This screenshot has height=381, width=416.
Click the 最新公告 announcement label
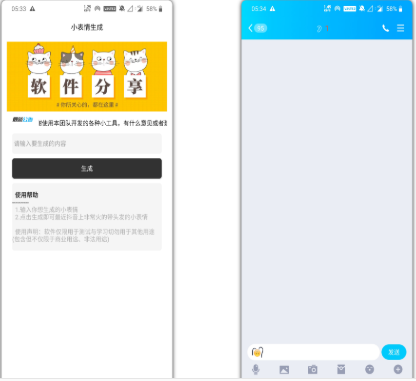click(23, 119)
